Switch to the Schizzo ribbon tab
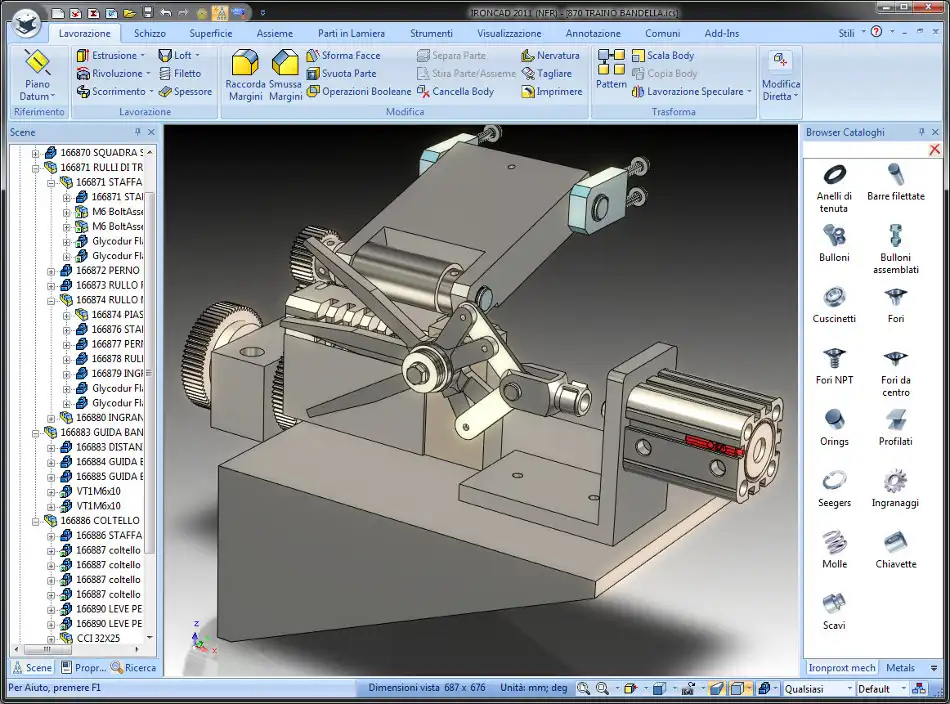This screenshot has height=704, width=950. [150, 33]
